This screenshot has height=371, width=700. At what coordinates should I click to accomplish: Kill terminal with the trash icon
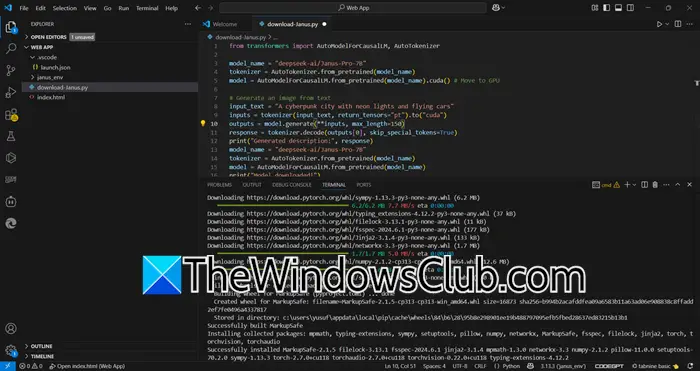[x=655, y=184]
